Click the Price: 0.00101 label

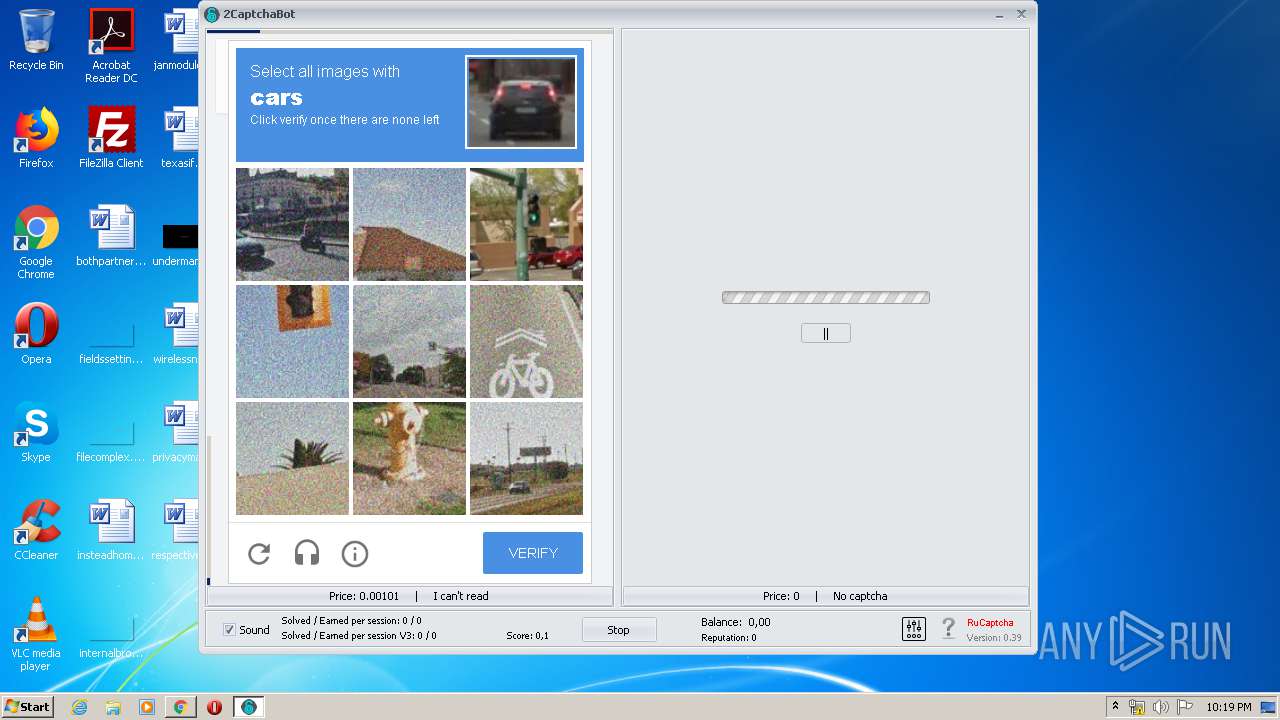coord(364,596)
